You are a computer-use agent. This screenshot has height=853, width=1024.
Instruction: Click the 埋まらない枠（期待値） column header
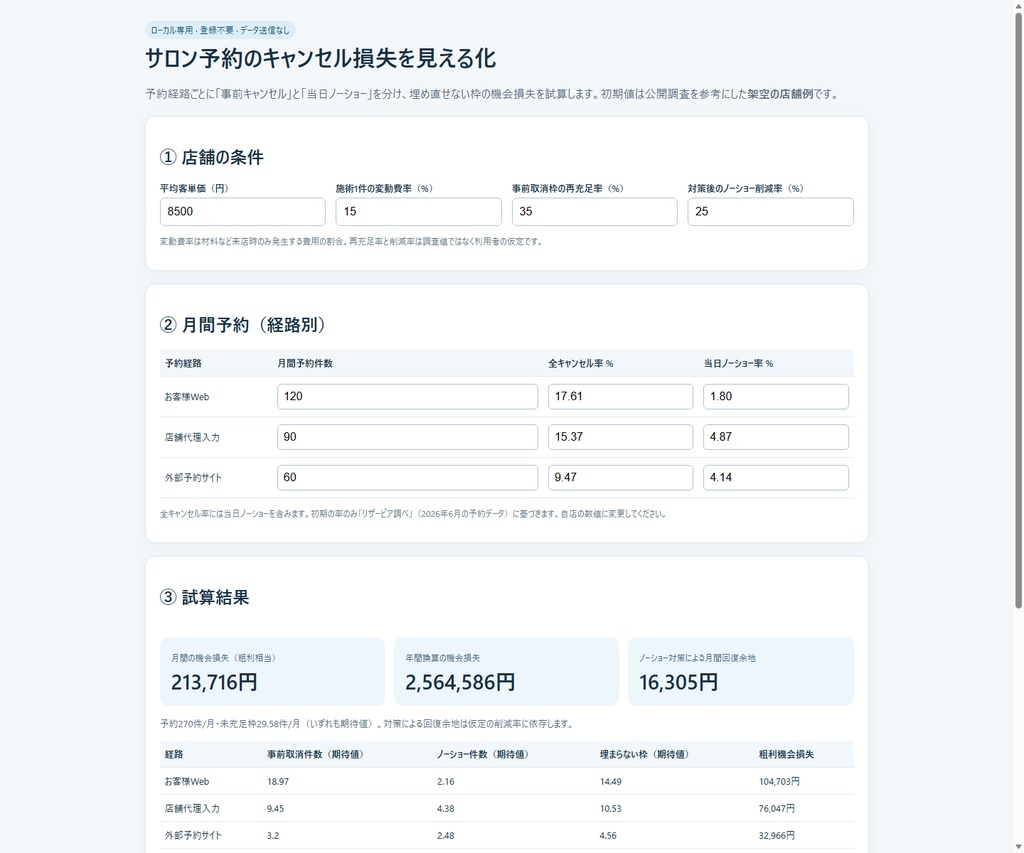coord(645,754)
